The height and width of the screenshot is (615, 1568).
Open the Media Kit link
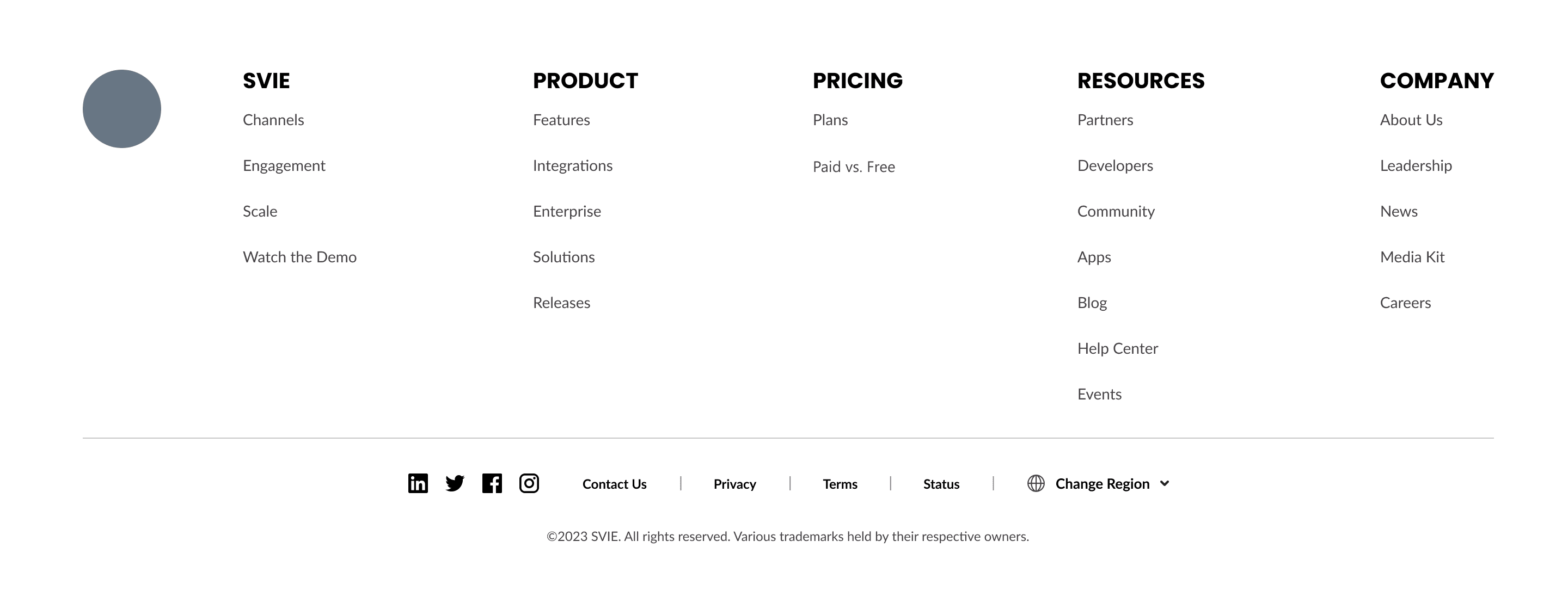point(1412,257)
